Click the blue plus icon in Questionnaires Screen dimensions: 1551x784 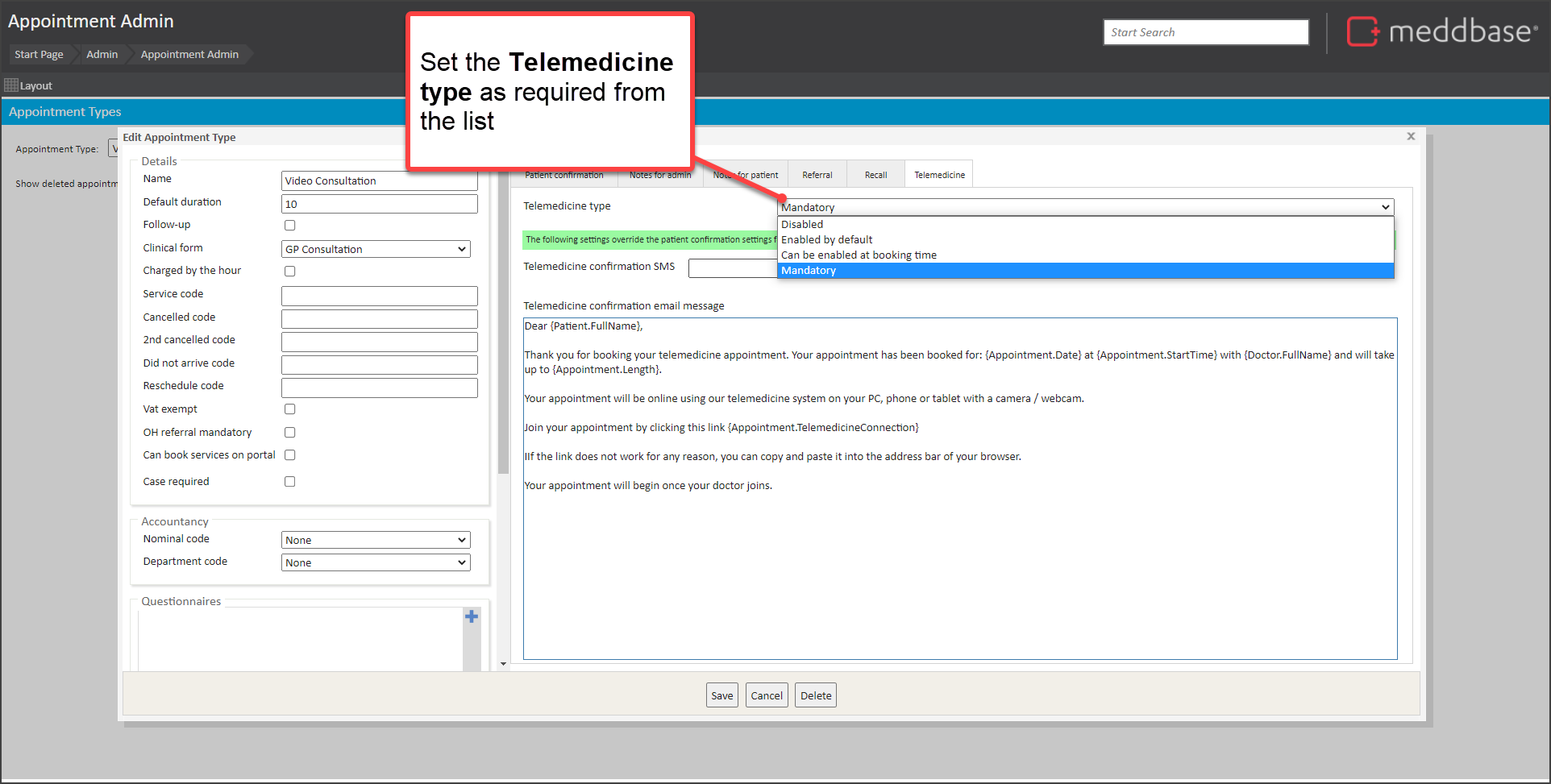472,616
